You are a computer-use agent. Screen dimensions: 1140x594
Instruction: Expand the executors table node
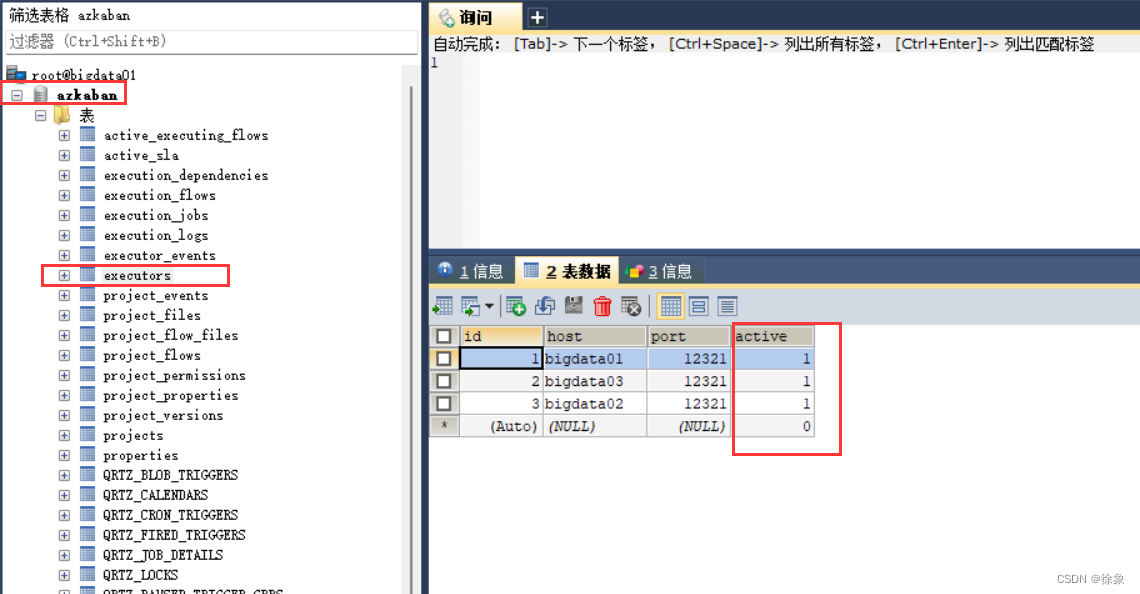tap(65, 276)
